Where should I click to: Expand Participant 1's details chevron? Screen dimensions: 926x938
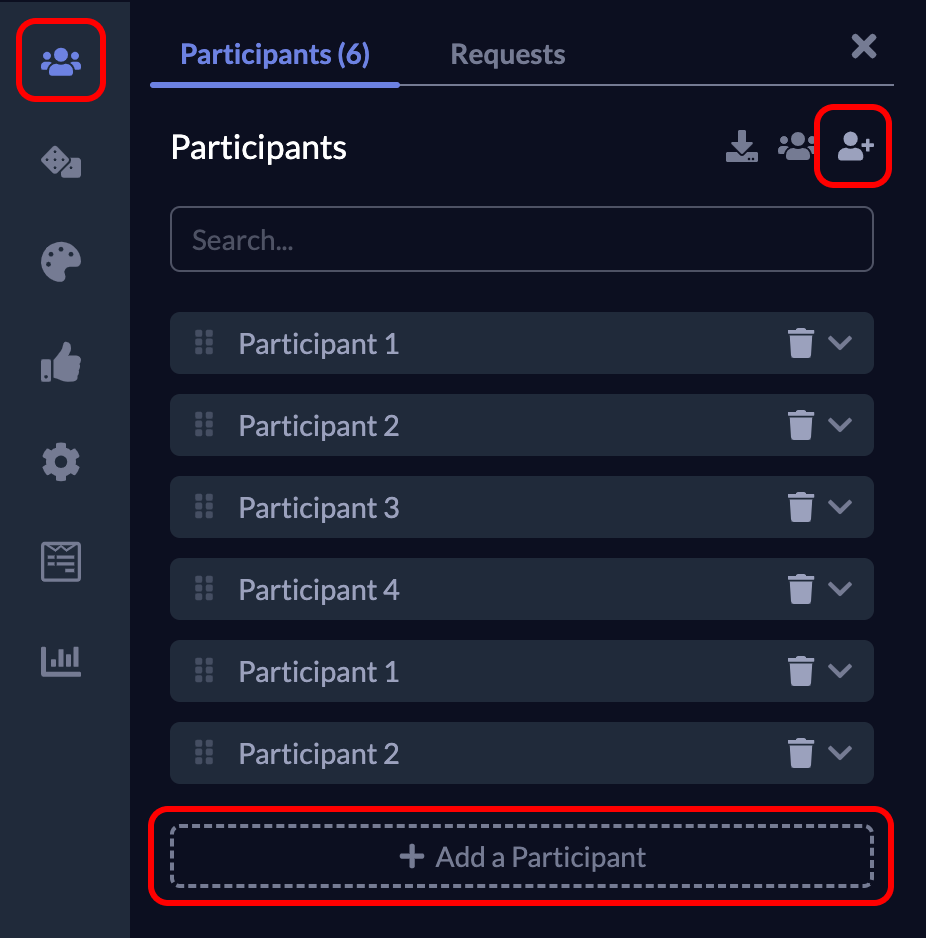click(840, 343)
